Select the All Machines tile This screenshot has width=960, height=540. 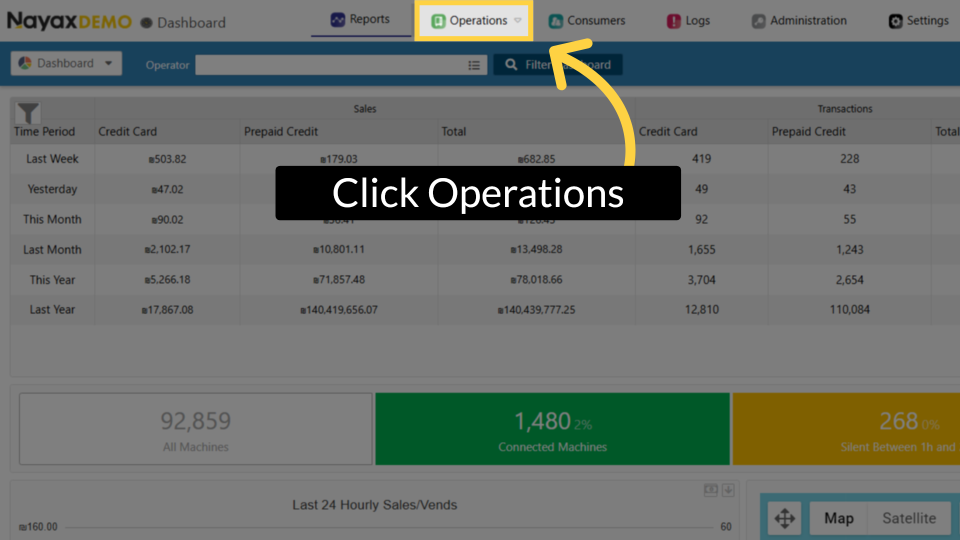(195, 429)
